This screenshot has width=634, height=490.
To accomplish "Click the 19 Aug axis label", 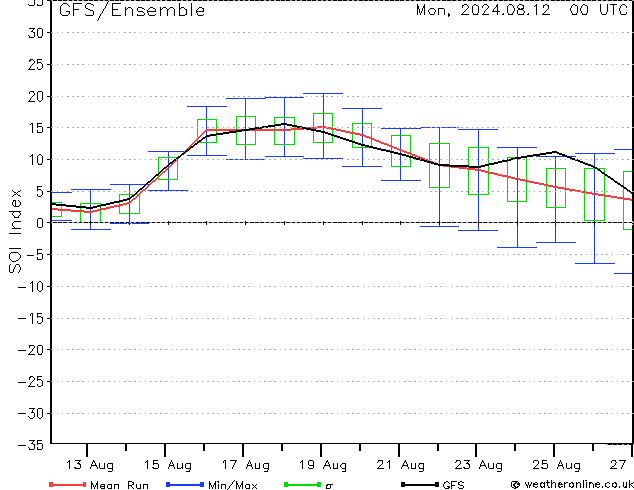I will coord(323,465).
